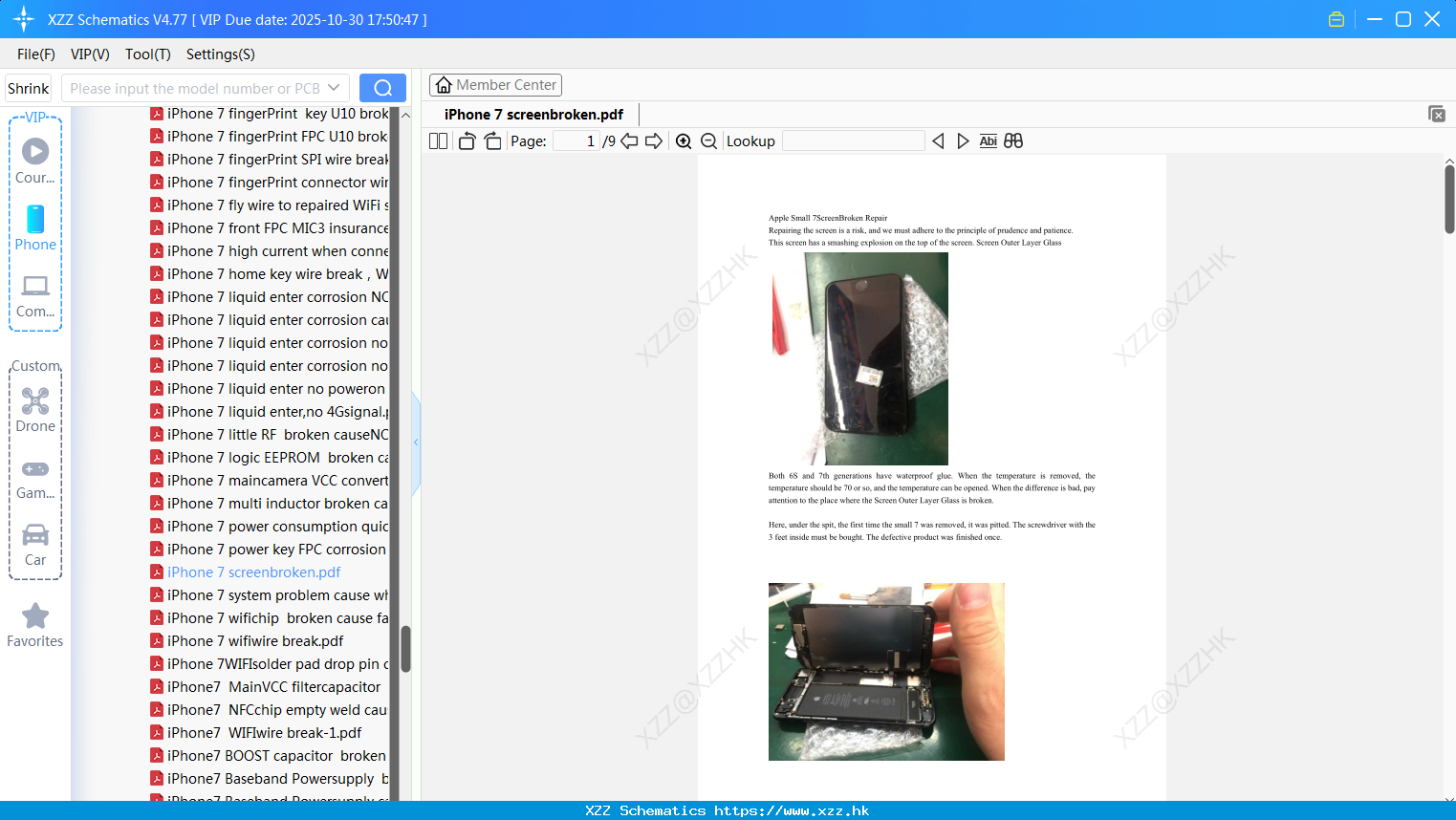Open iPhone 7 home key wire break
The width and height of the screenshot is (1456, 820).
270,274
